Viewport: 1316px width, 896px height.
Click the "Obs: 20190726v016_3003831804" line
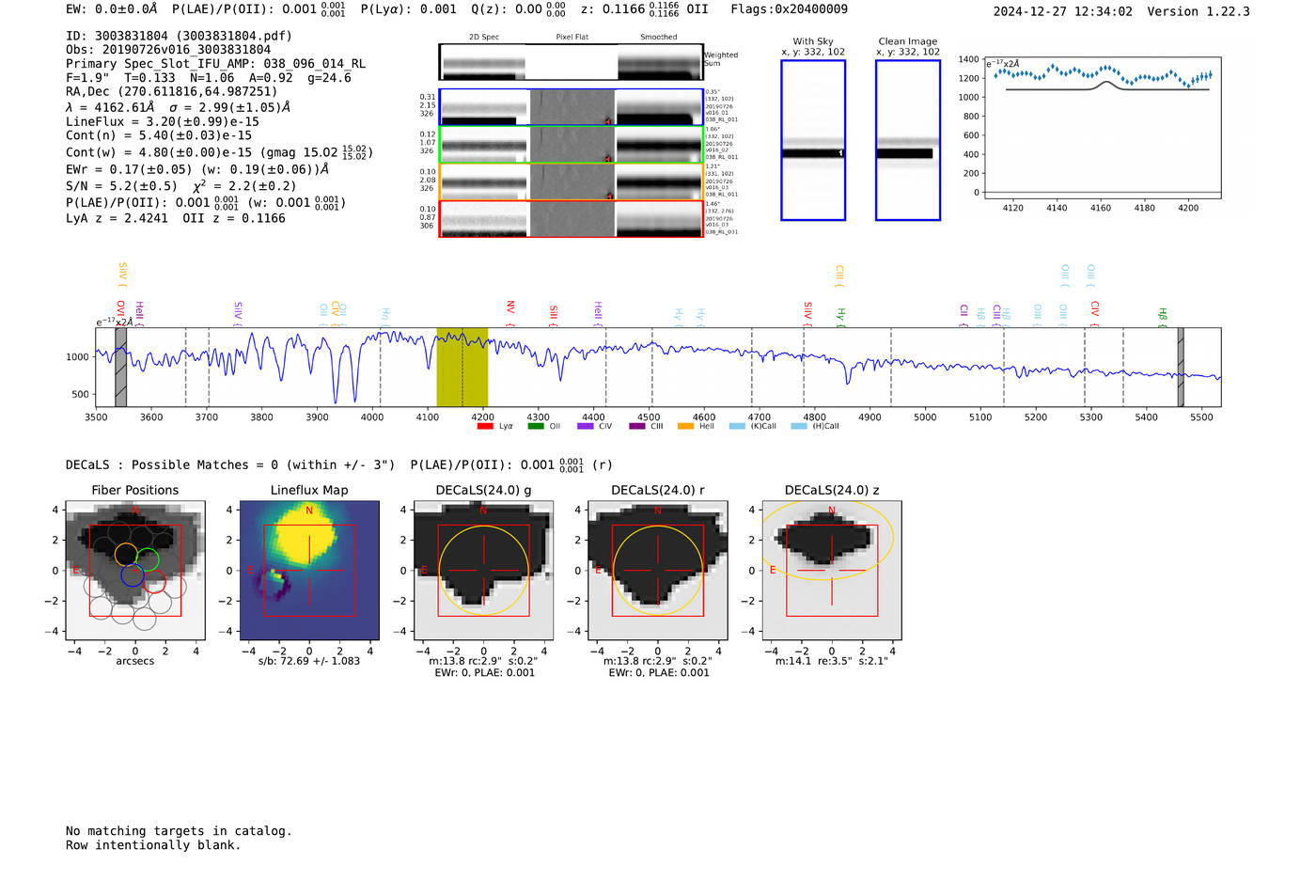click(168, 50)
